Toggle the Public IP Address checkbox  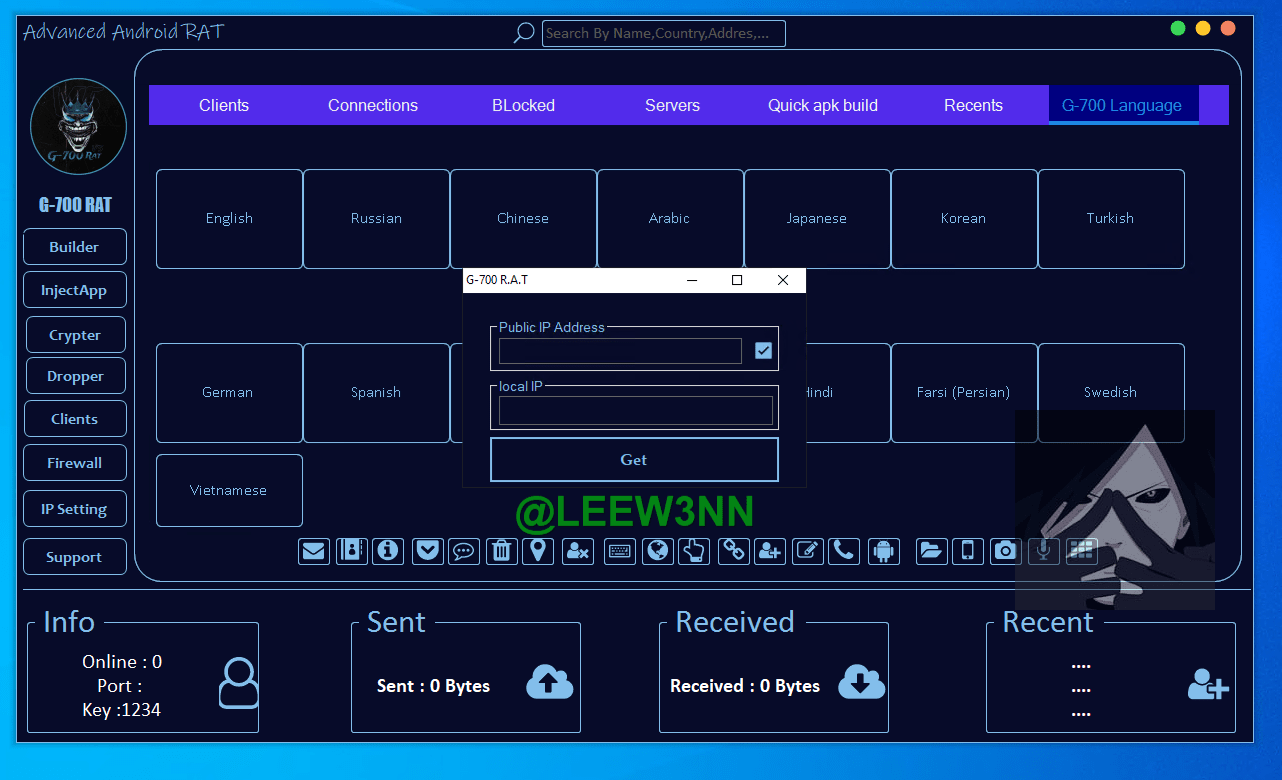tap(763, 350)
